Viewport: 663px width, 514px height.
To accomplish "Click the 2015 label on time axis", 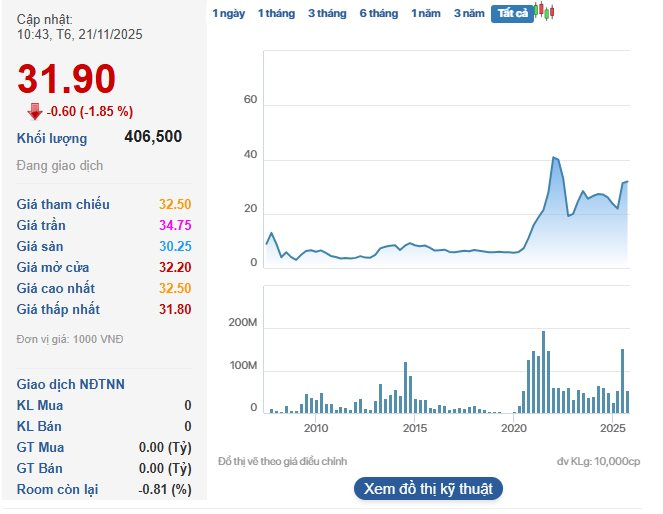I will (x=414, y=429).
